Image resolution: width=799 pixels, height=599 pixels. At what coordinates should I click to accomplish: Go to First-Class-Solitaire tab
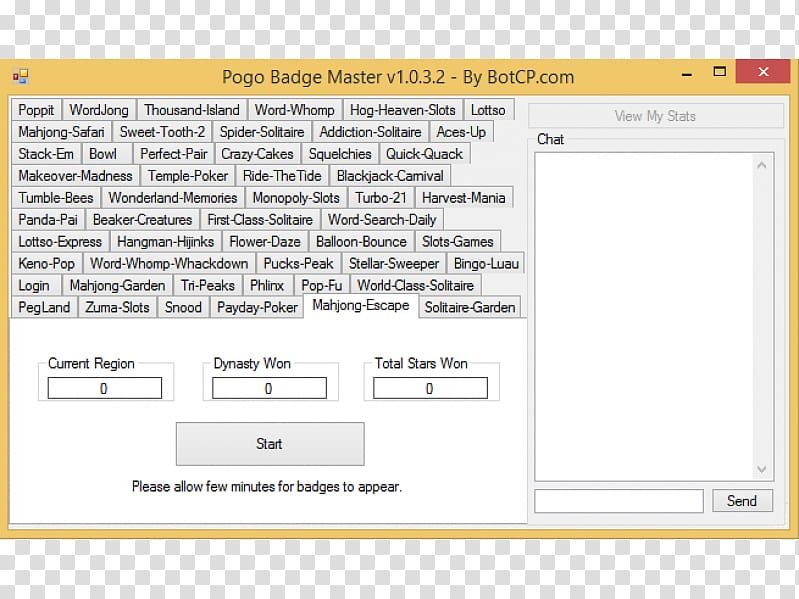tap(260, 220)
